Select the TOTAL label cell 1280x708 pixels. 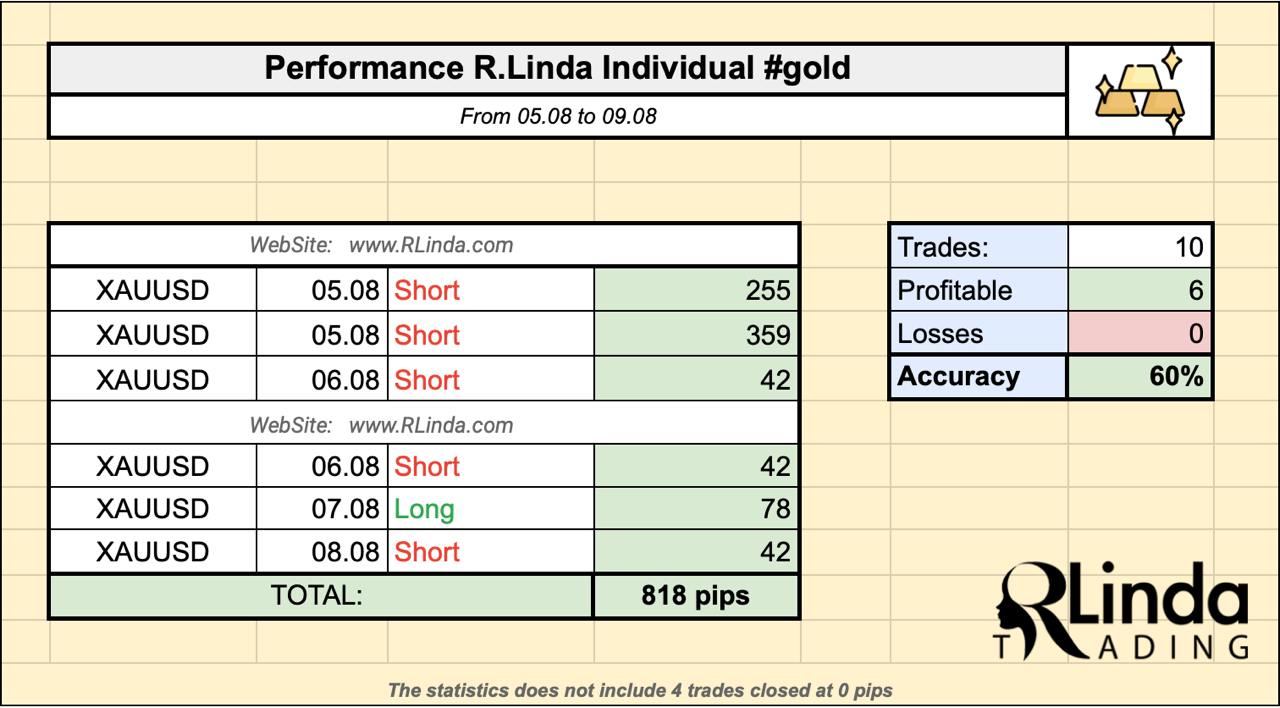(320, 596)
